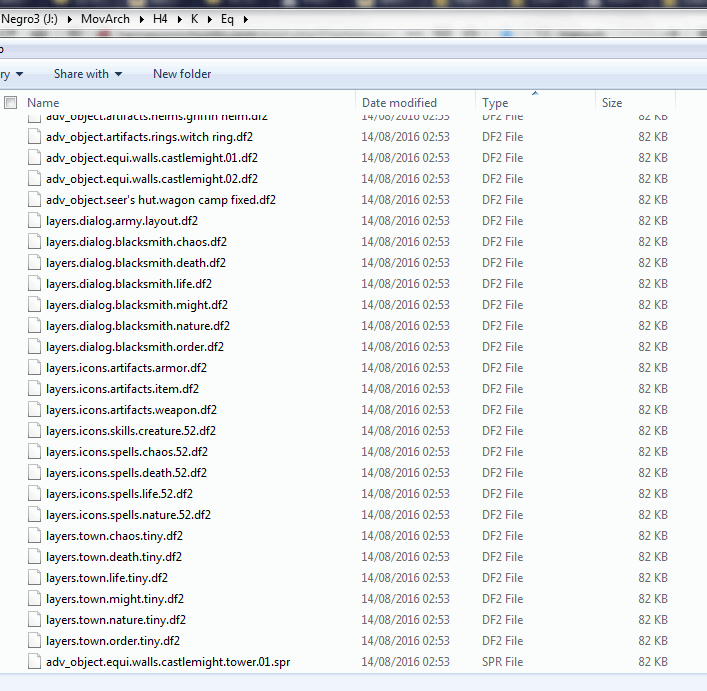Click SPR File type in last row
Screen dimensions: 707x691
tap(502, 662)
